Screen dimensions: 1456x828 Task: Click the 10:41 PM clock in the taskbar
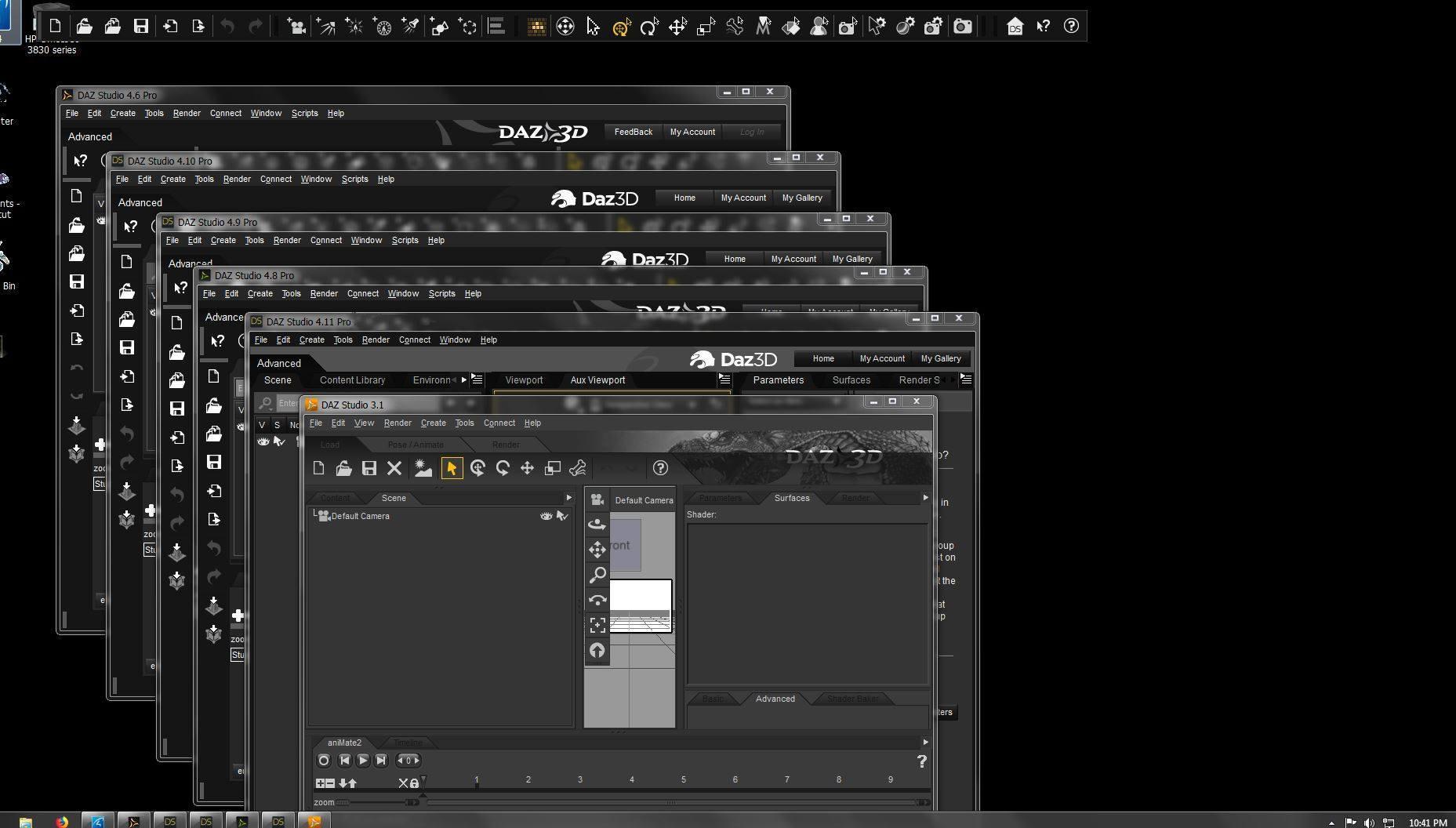click(x=1428, y=823)
